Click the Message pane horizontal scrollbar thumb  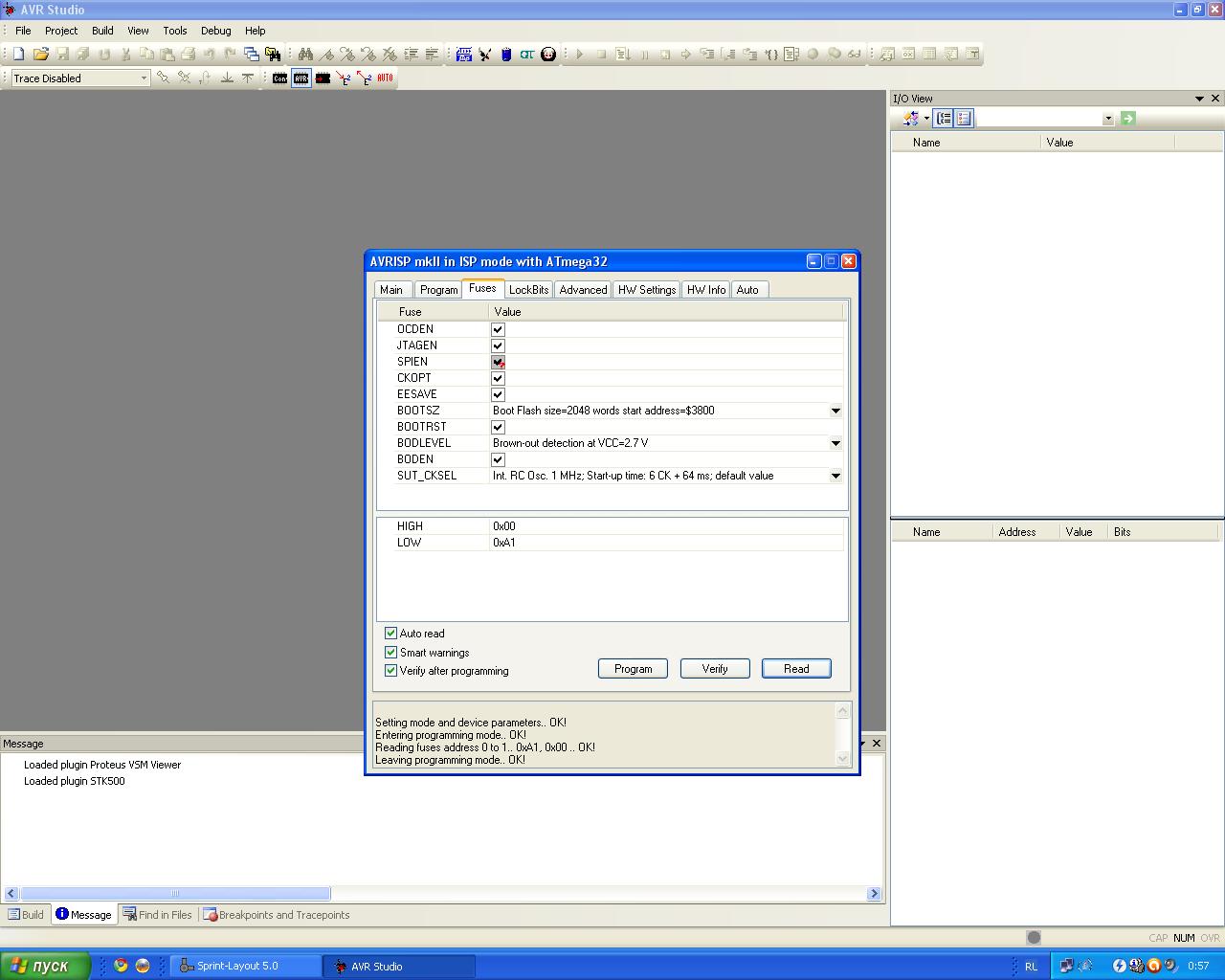tap(175, 894)
